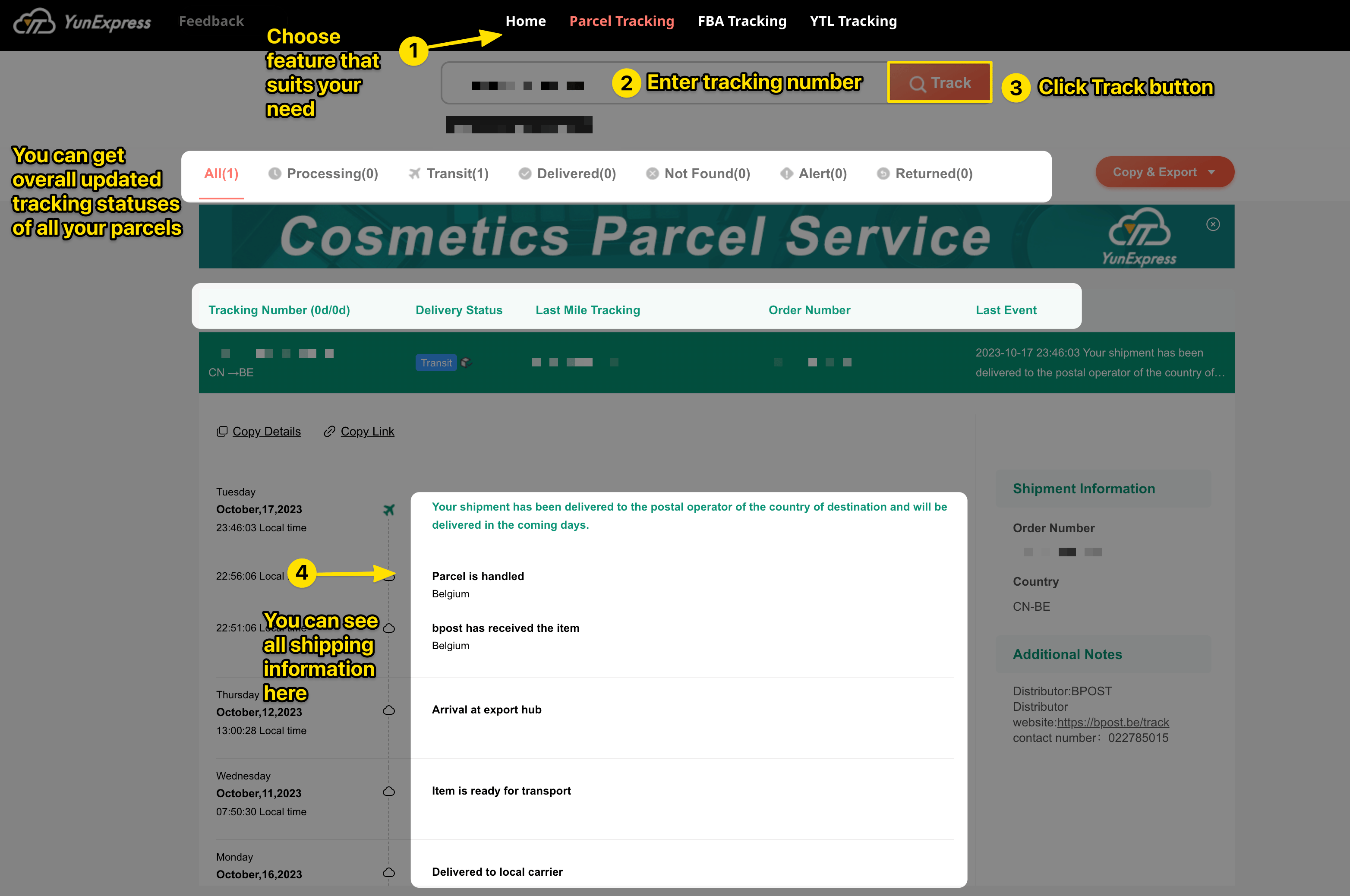
Task: Select the Parcel Tracking menu item
Action: coord(621,21)
